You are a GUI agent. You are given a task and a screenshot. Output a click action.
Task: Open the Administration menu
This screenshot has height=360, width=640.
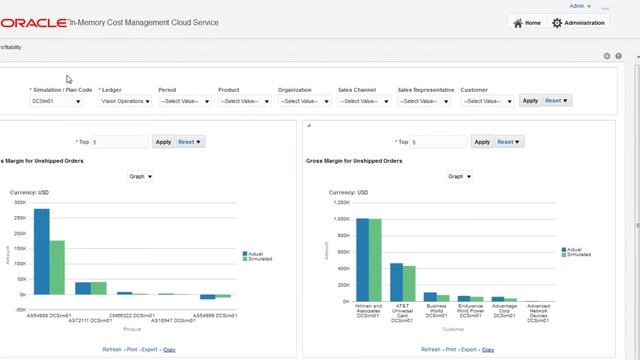click(578, 23)
